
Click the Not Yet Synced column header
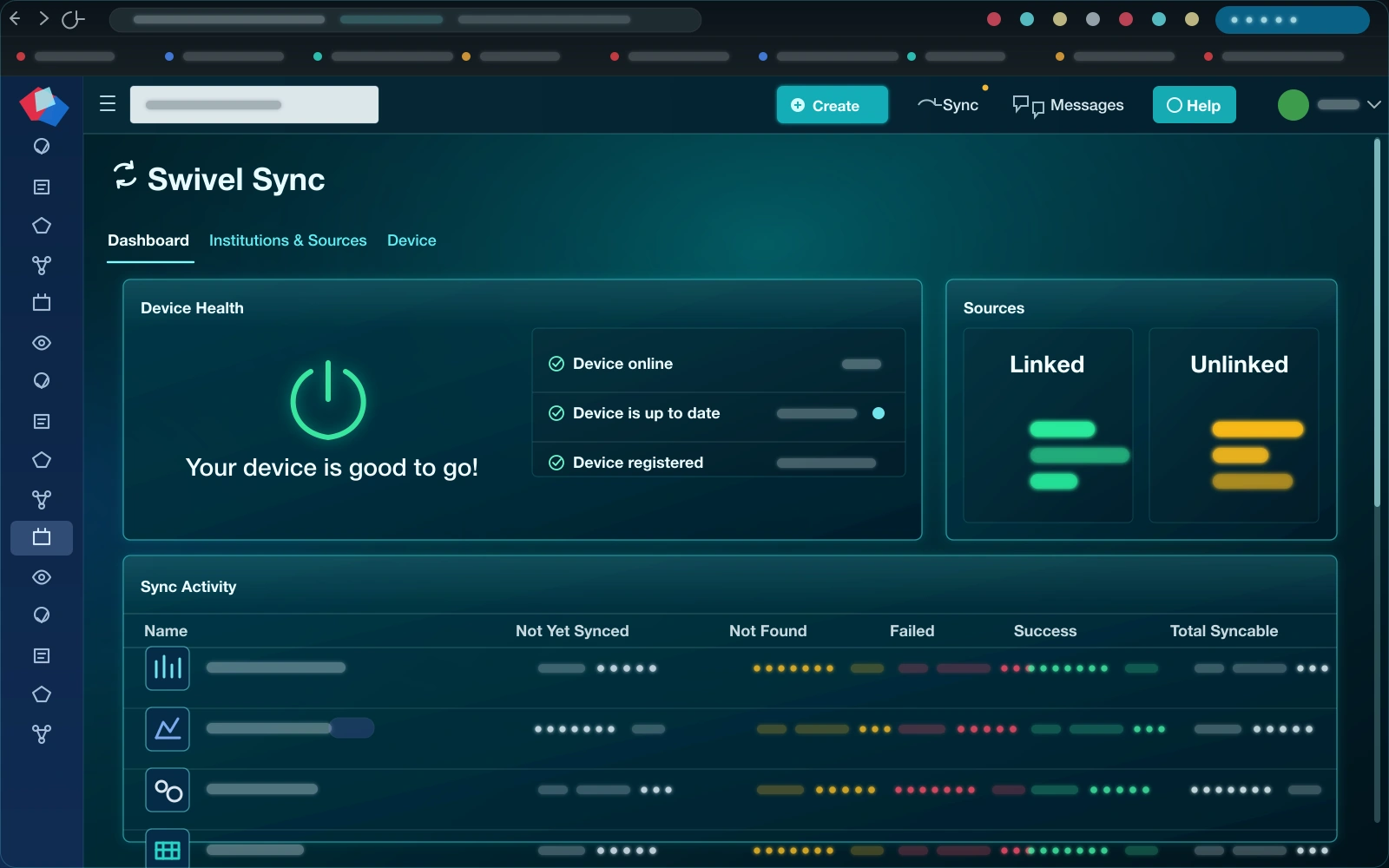pos(572,631)
